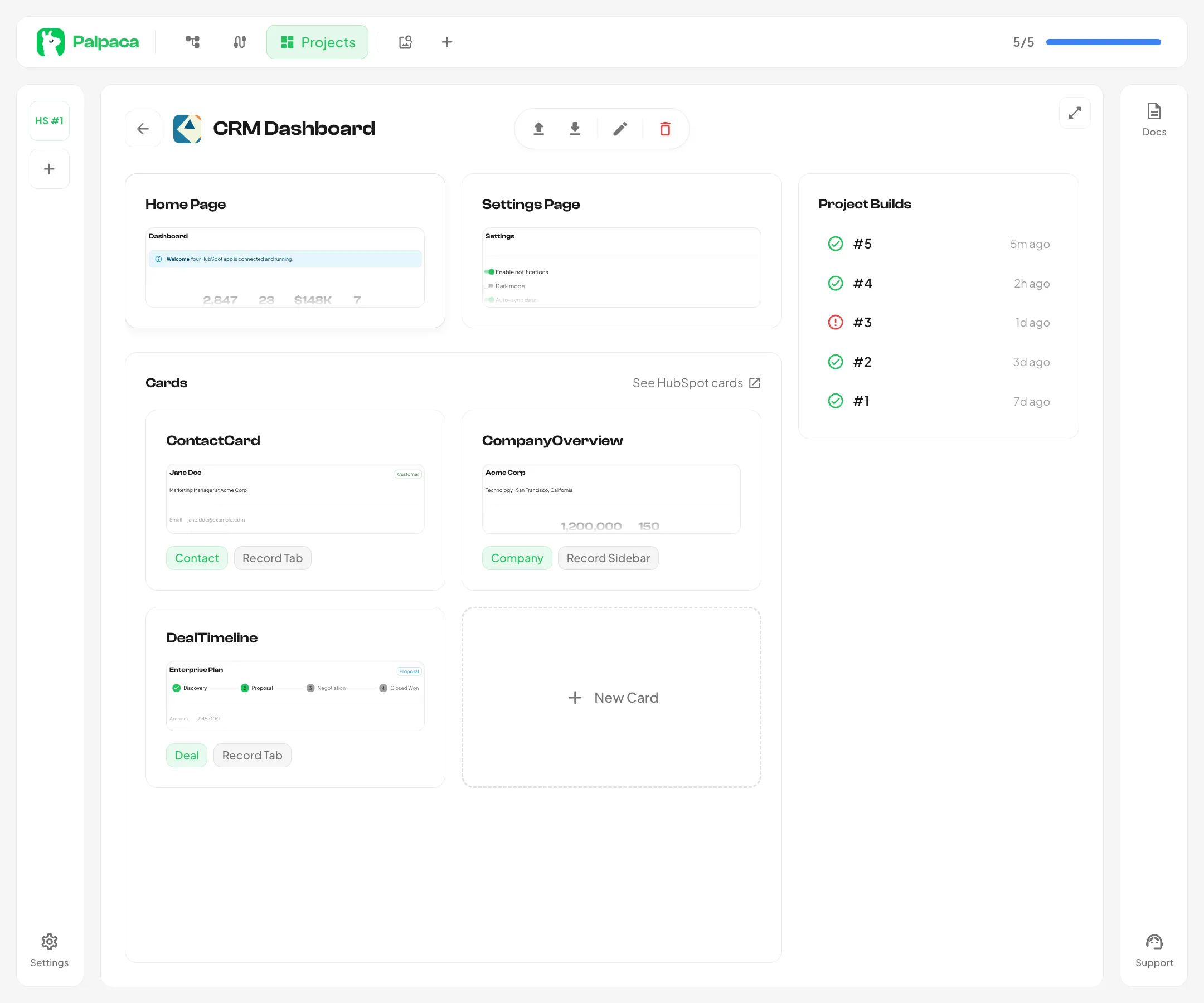Expand the project view with diagonal arrows icon
1204x1003 pixels.
click(x=1075, y=113)
